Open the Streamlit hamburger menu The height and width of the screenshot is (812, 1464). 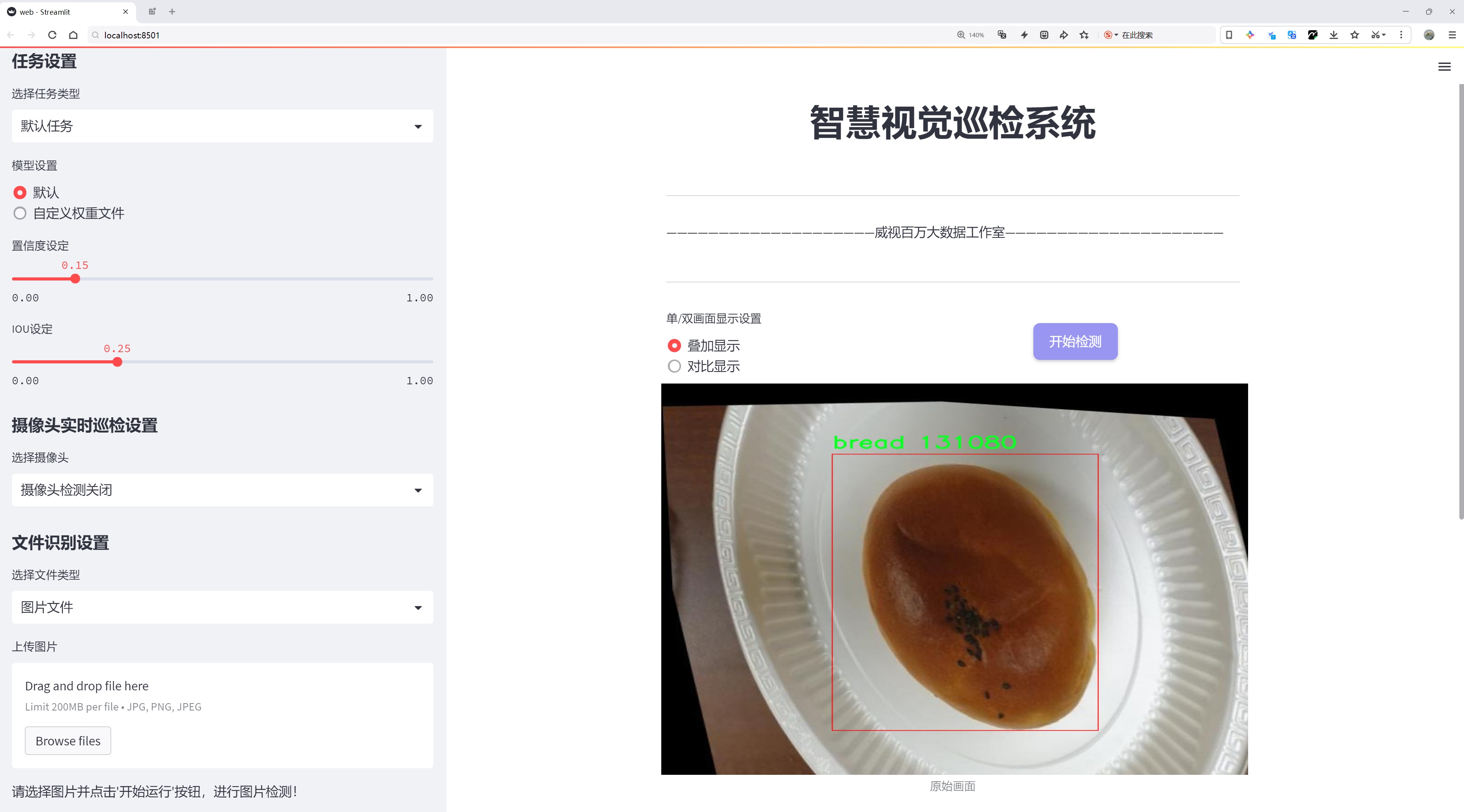[1444, 67]
